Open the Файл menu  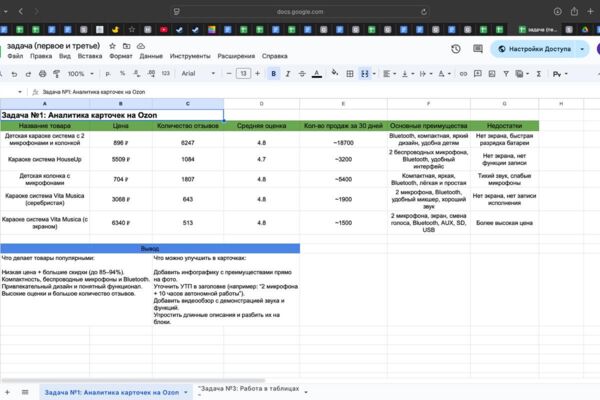point(15,56)
